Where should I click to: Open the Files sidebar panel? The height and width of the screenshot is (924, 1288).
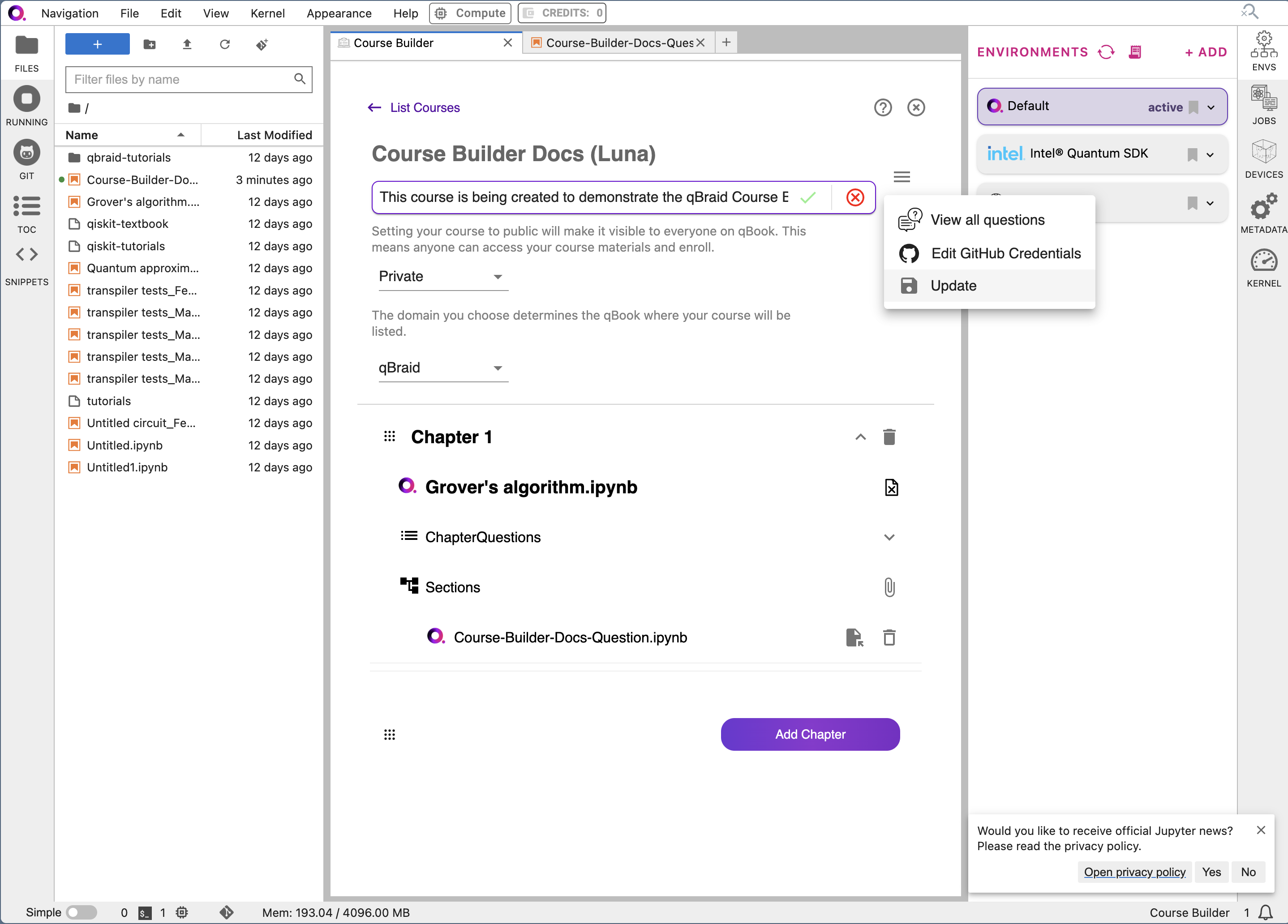27,53
